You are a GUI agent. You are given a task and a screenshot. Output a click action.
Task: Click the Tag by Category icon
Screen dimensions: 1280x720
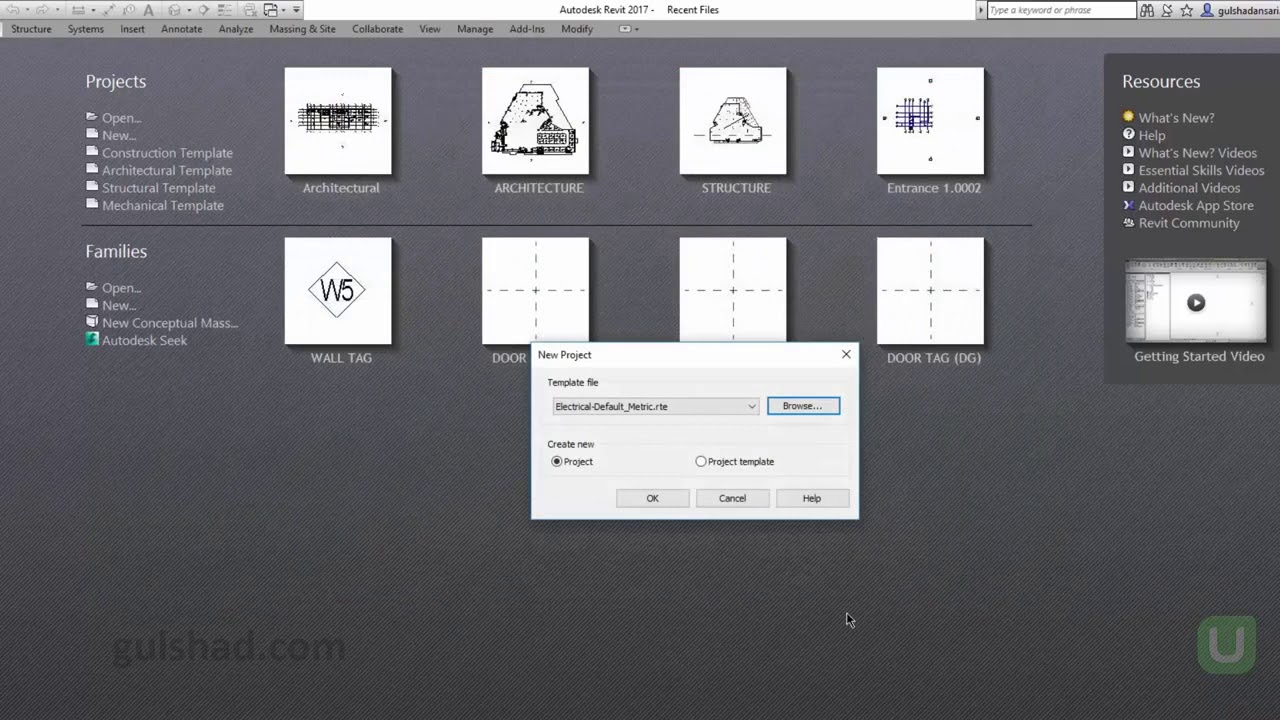pos(128,10)
